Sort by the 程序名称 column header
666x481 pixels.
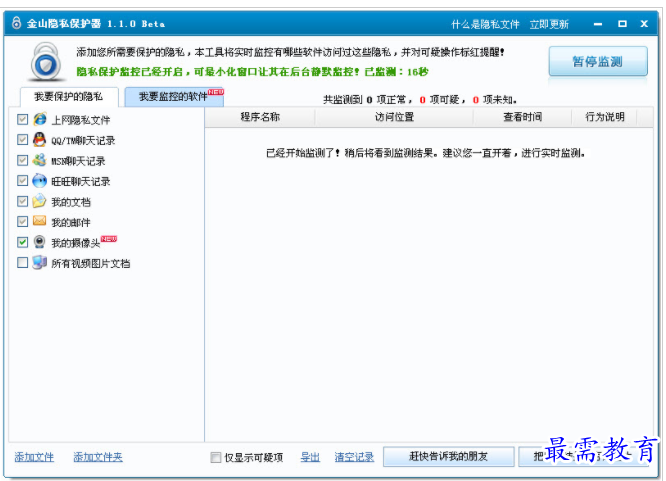coord(260,117)
